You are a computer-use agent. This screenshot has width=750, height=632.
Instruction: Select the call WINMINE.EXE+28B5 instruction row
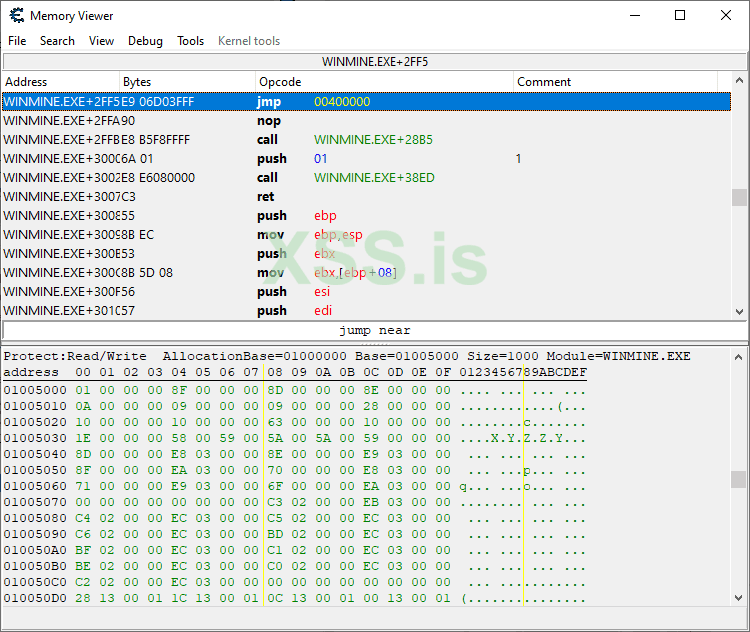[365, 140]
